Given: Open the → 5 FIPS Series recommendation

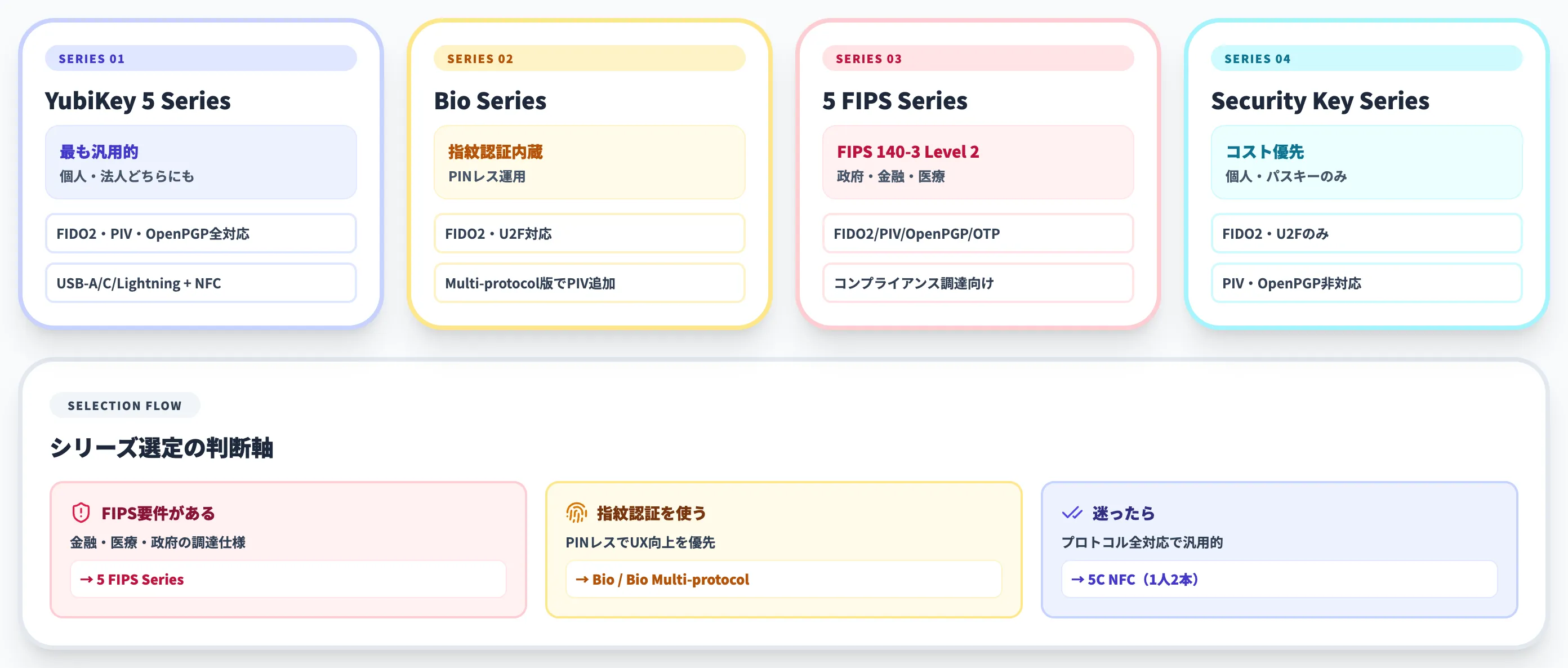Looking at the screenshot, I should [288, 579].
